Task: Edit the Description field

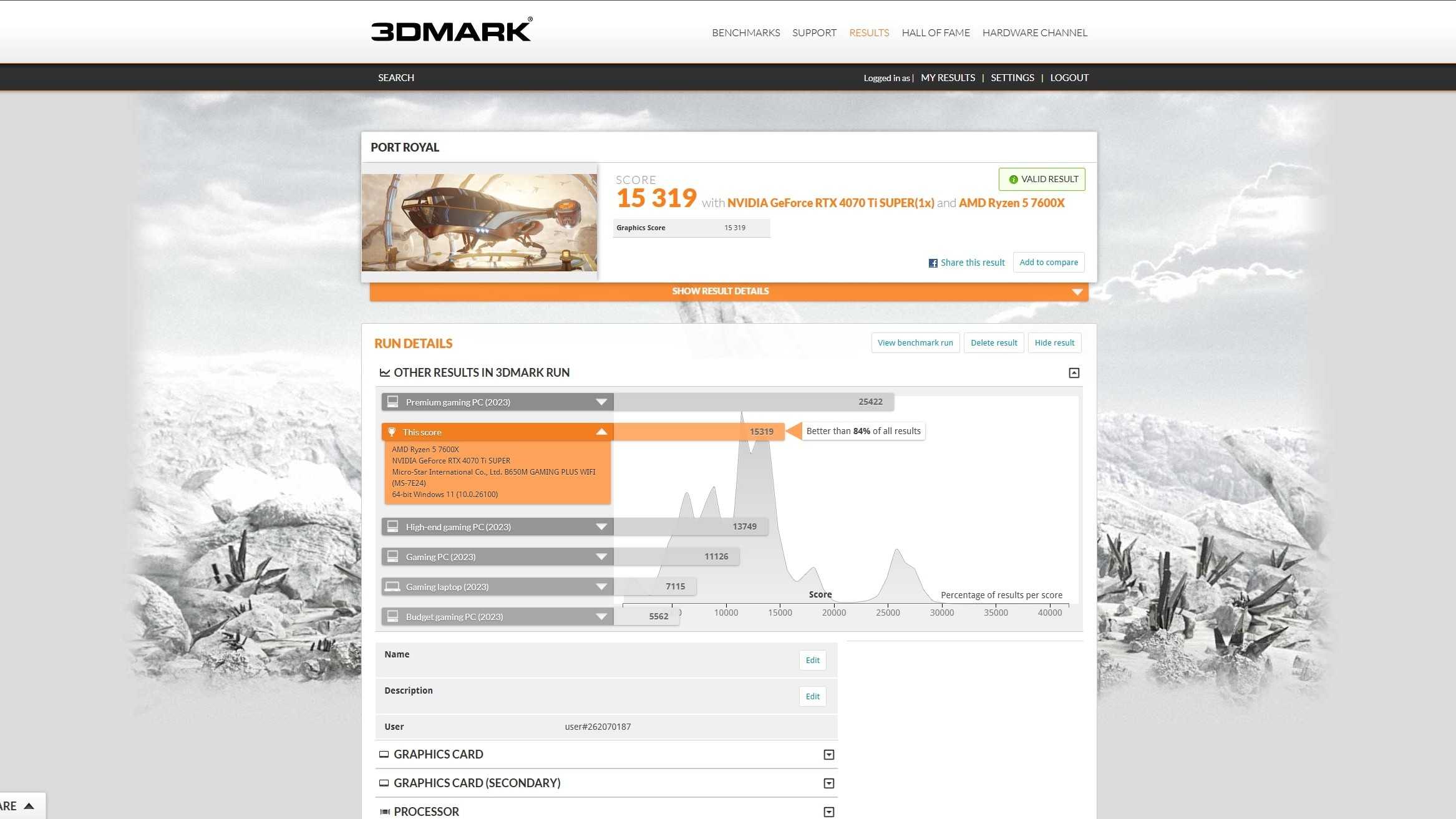Action: coord(812,697)
